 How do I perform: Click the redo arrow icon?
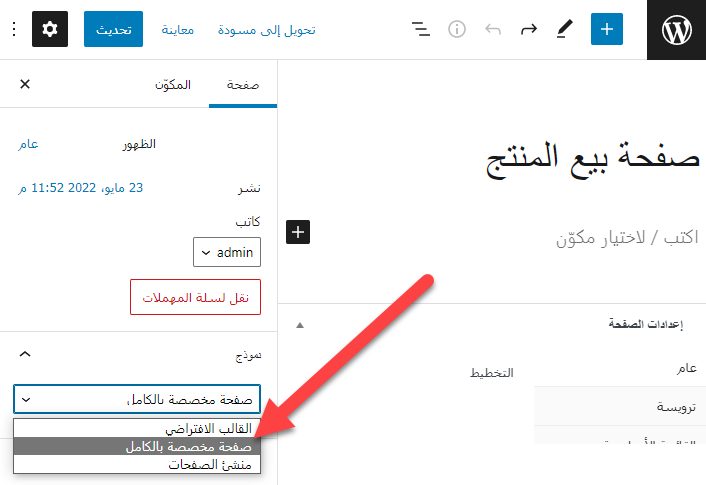(528, 30)
